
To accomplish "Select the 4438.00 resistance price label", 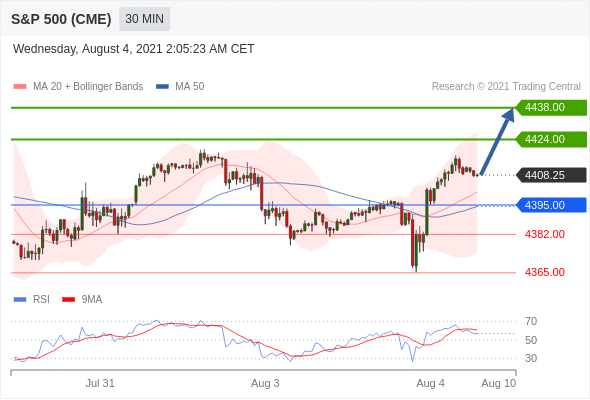I will [551, 108].
